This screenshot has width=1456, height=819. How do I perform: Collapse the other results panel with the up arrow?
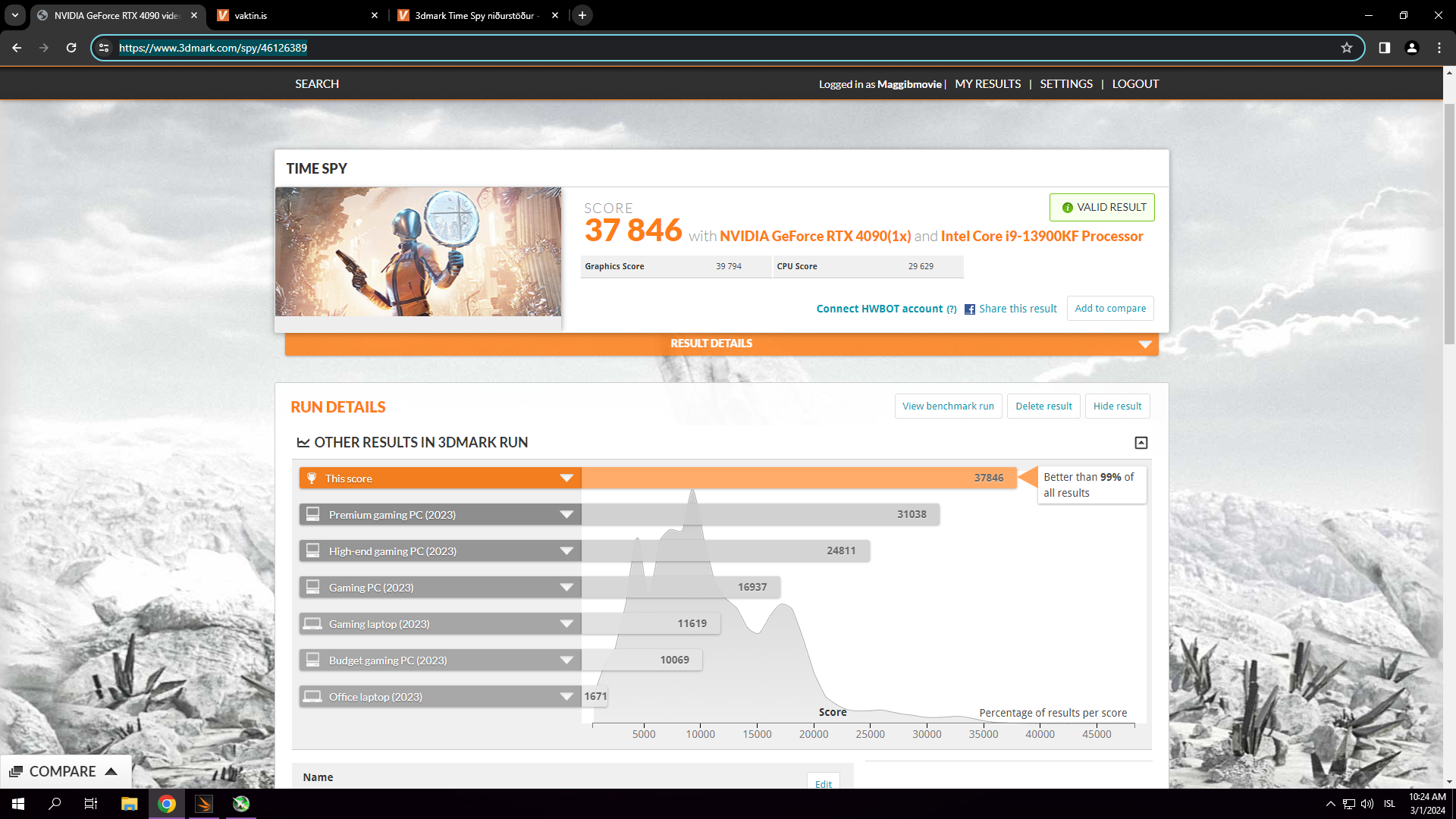[1141, 442]
